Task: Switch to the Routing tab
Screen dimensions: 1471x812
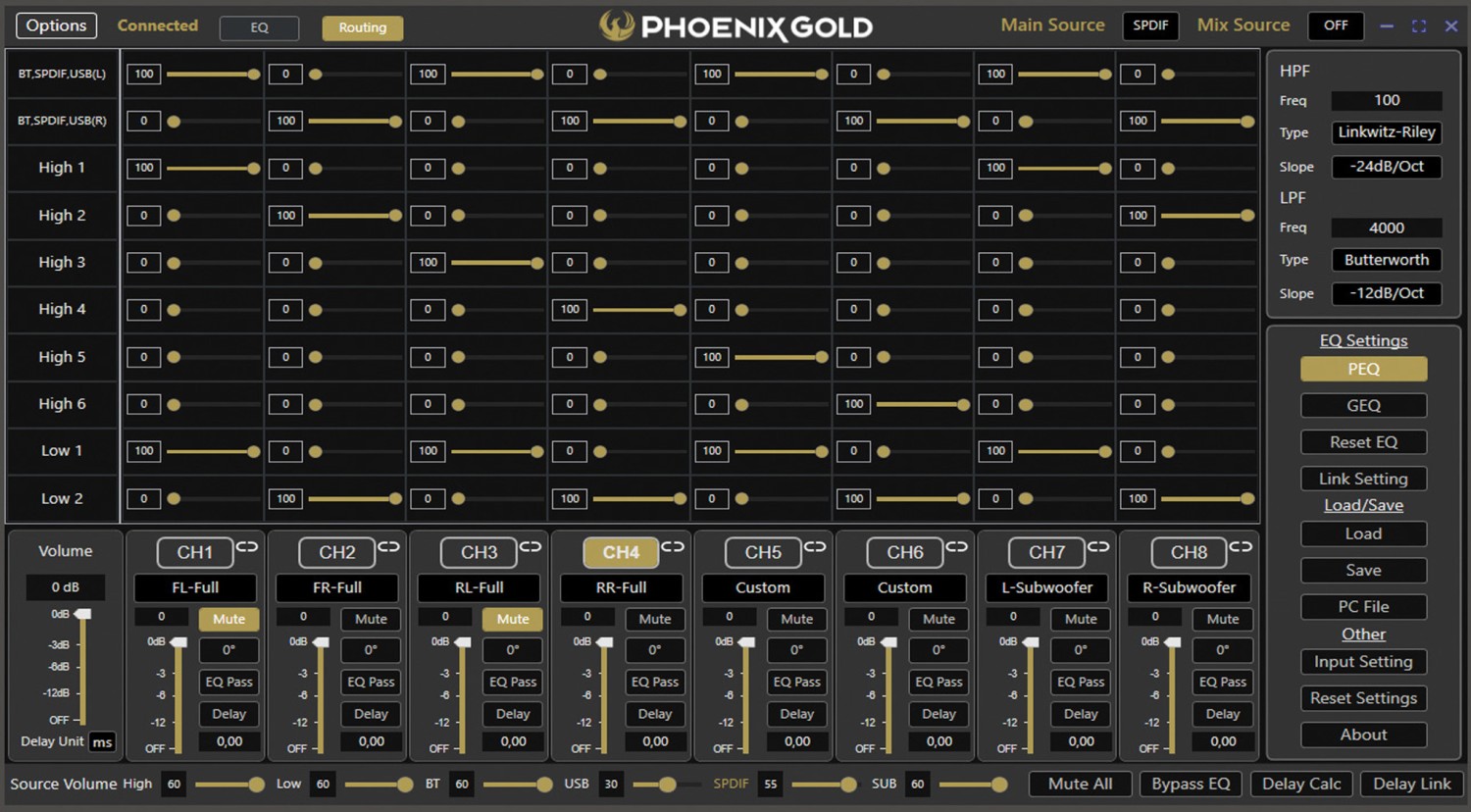Action: coord(363,27)
